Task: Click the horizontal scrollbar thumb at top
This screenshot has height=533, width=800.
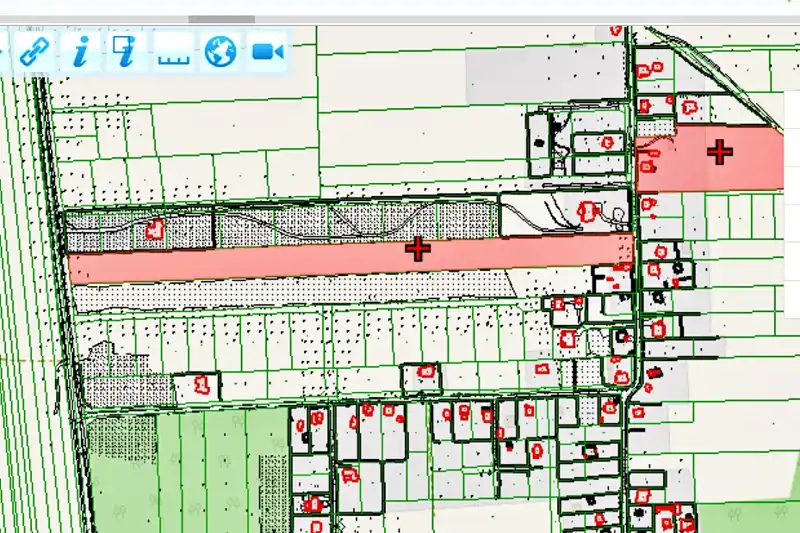Action: 221,19
